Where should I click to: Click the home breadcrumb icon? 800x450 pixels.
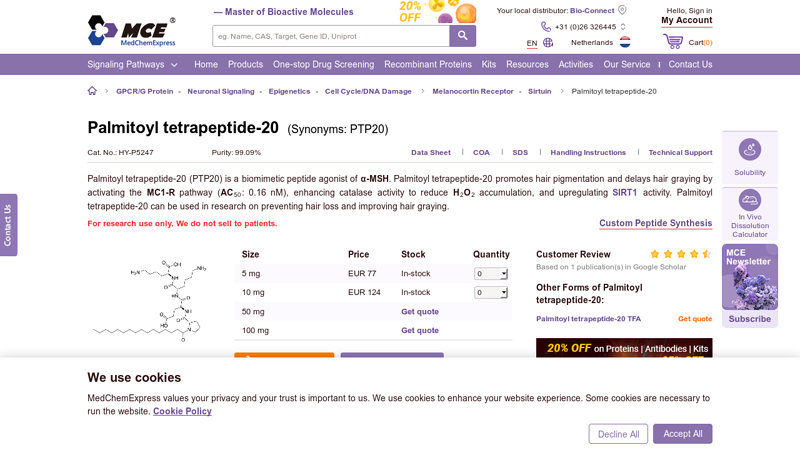click(x=92, y=91)
